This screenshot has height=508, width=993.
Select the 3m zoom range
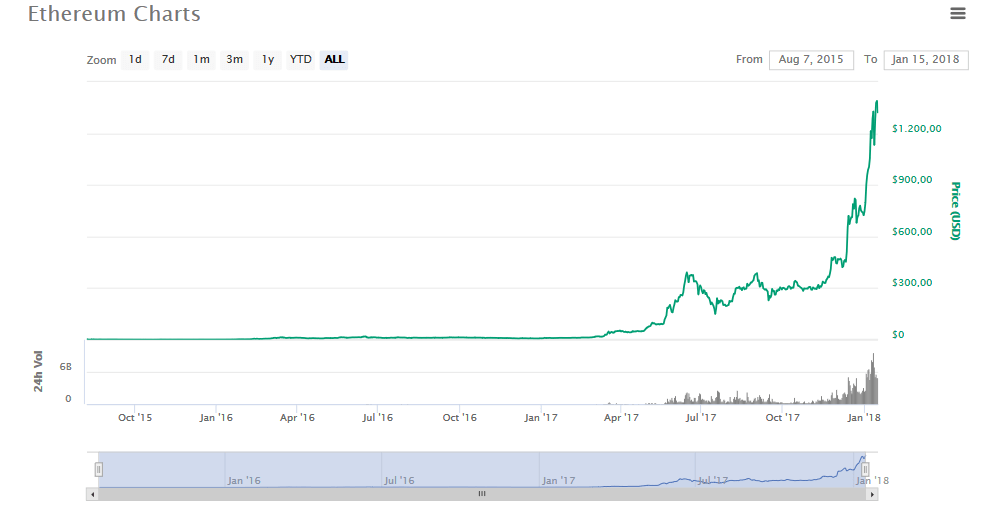[x=234, y=60]
